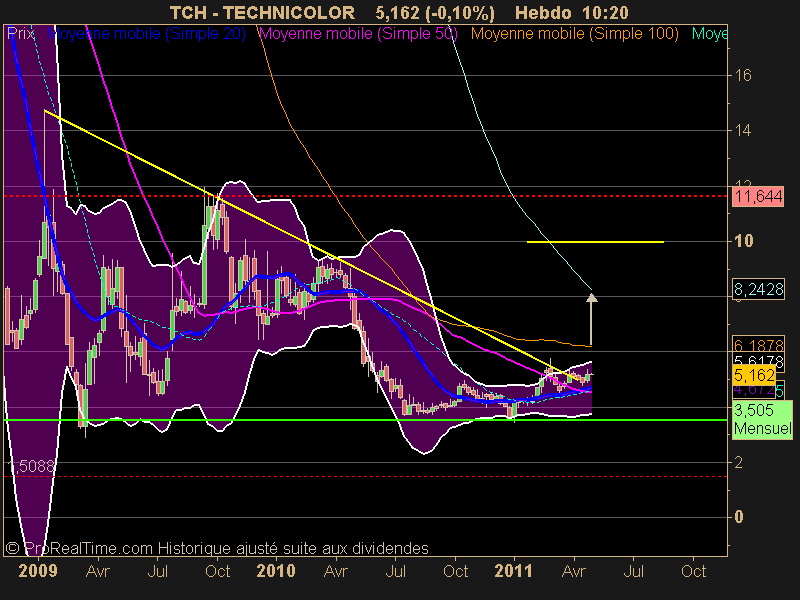Click the Jul label between 2009 and 2010
800x600 pixels.
[x=158, y=571]
